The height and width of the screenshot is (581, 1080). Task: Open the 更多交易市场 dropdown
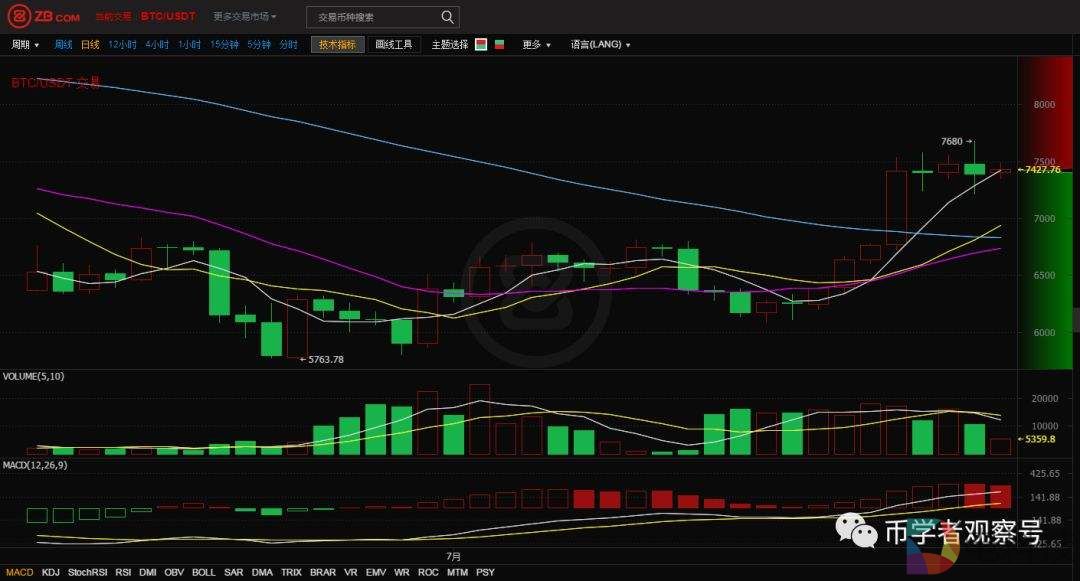[245, 17]
